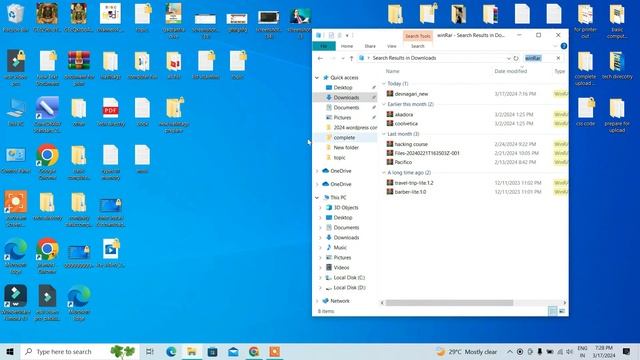The height and width of the screenshot is (360, 640).
Task: Open address bar history dropdown
Action: point(509,58)
